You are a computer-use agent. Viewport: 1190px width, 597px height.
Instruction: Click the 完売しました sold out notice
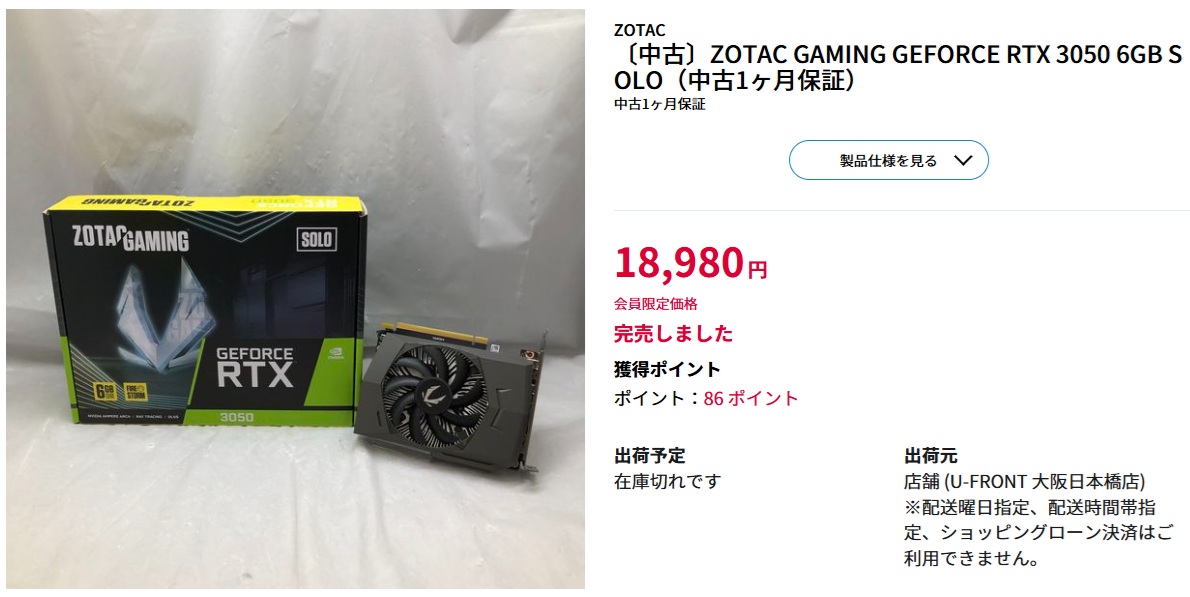point(674,333)
